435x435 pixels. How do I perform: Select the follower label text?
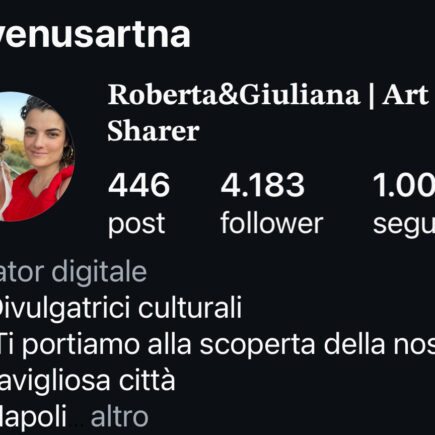click(x=272, y=223)
